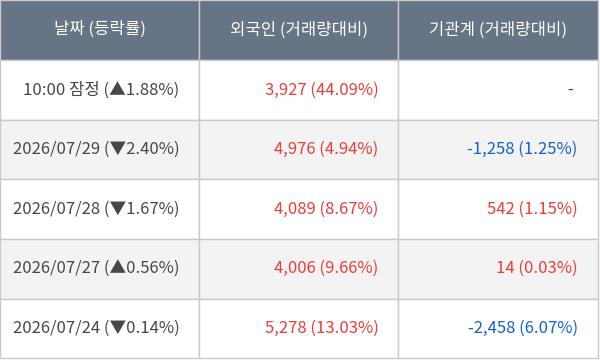
Task: Select the 2026/07/24 date cell
Action: pyautogui.click(x=56, y=327)
